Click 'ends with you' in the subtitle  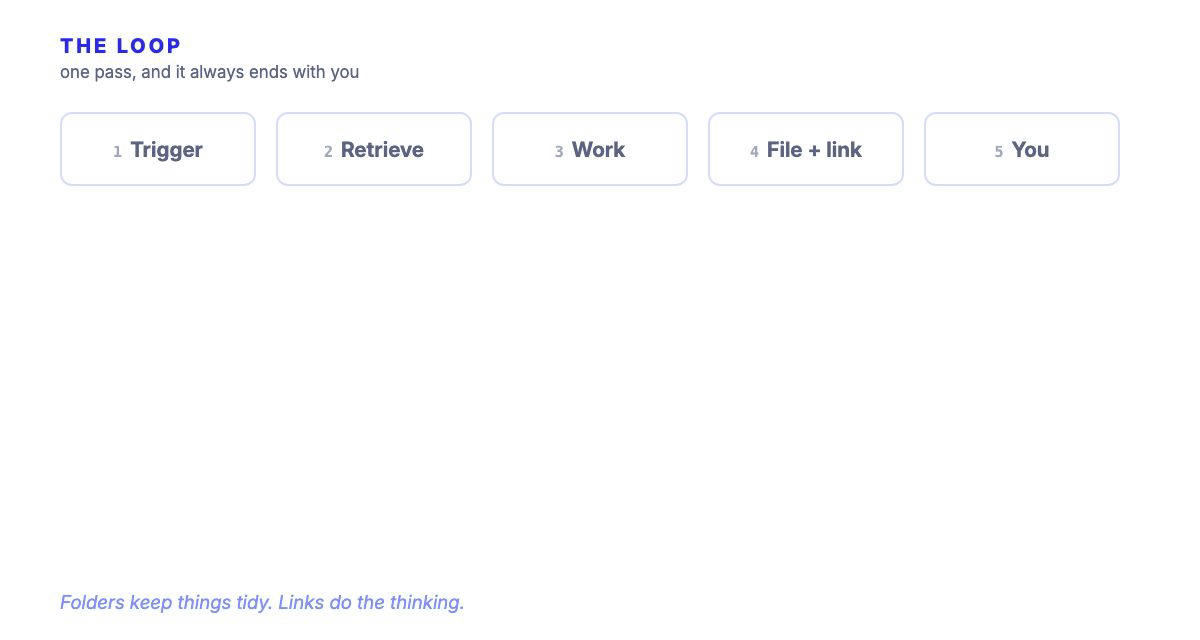(x=304, y=72)
